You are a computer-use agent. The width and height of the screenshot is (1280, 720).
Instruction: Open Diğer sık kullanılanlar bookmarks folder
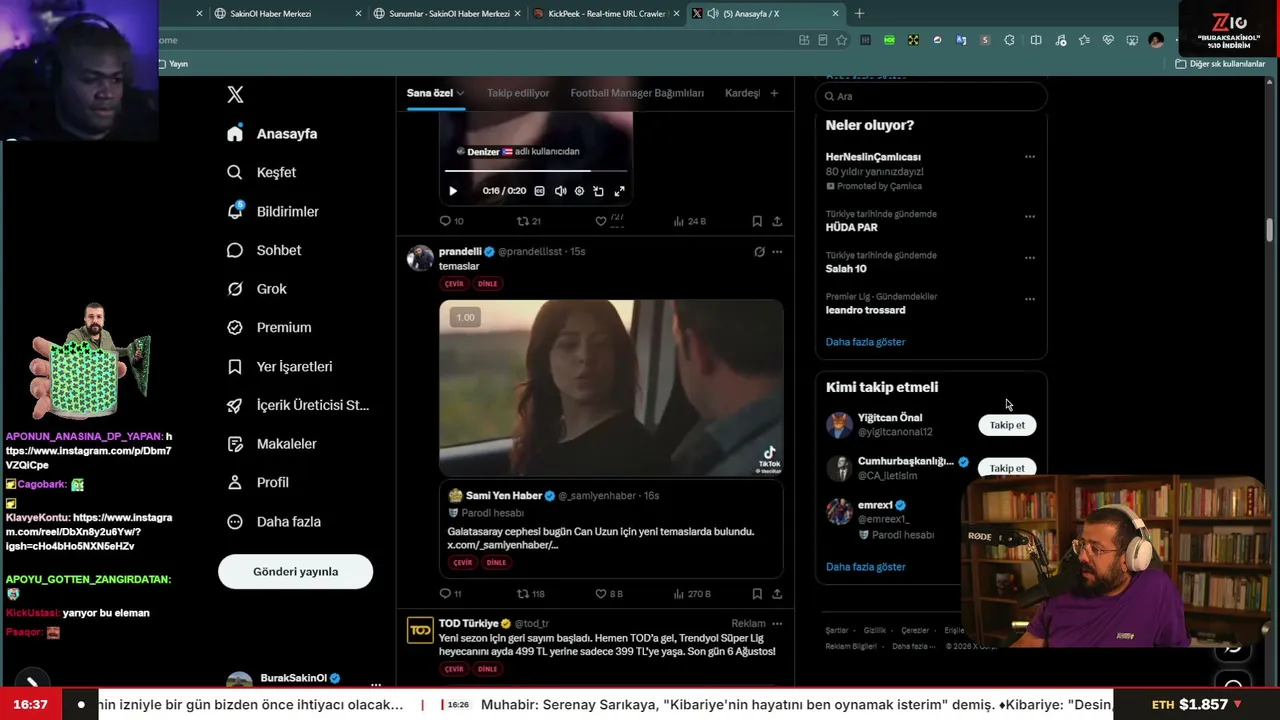(x=1221, y=64)
